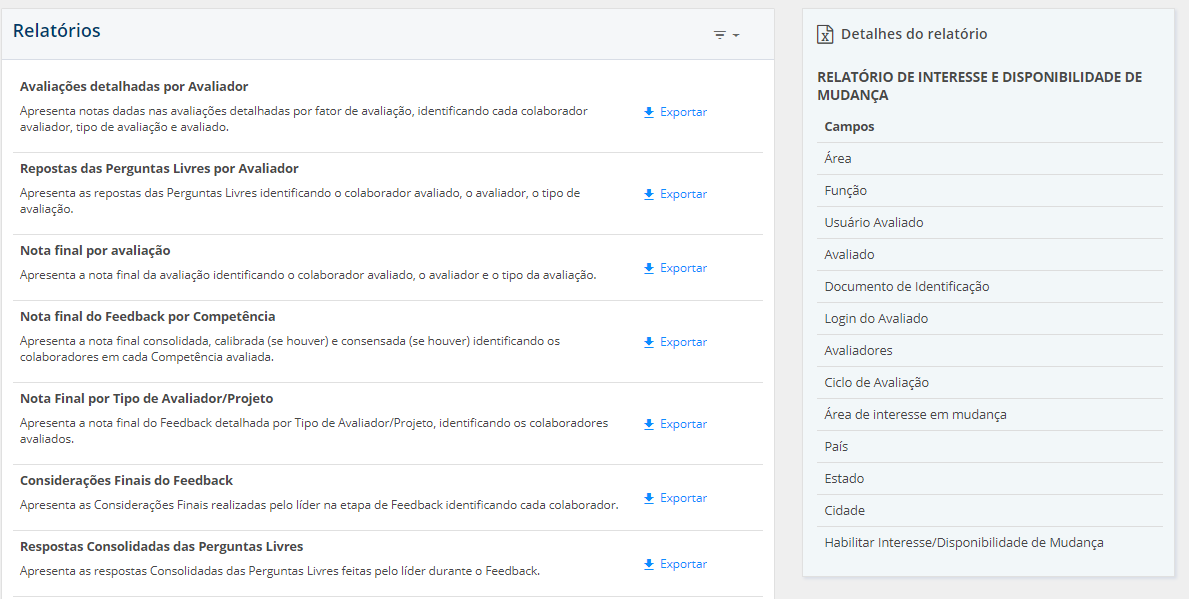The height and width of the screenshot is (599, 1189).
Task: Click the Excel file icon beside Detalhes do relatório
Action: (825, 34)
